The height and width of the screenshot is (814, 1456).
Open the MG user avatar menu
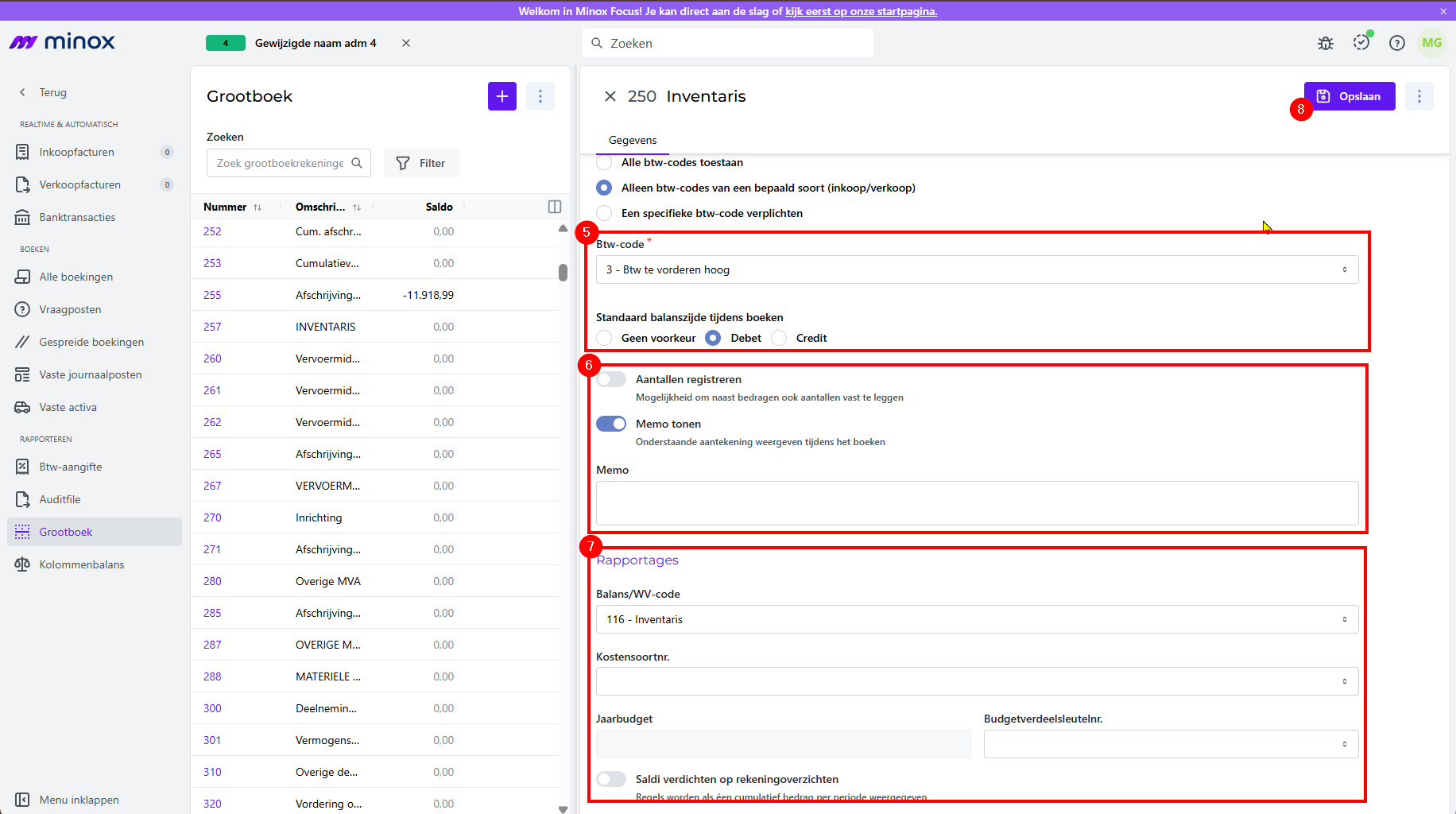click(1432, 43)
